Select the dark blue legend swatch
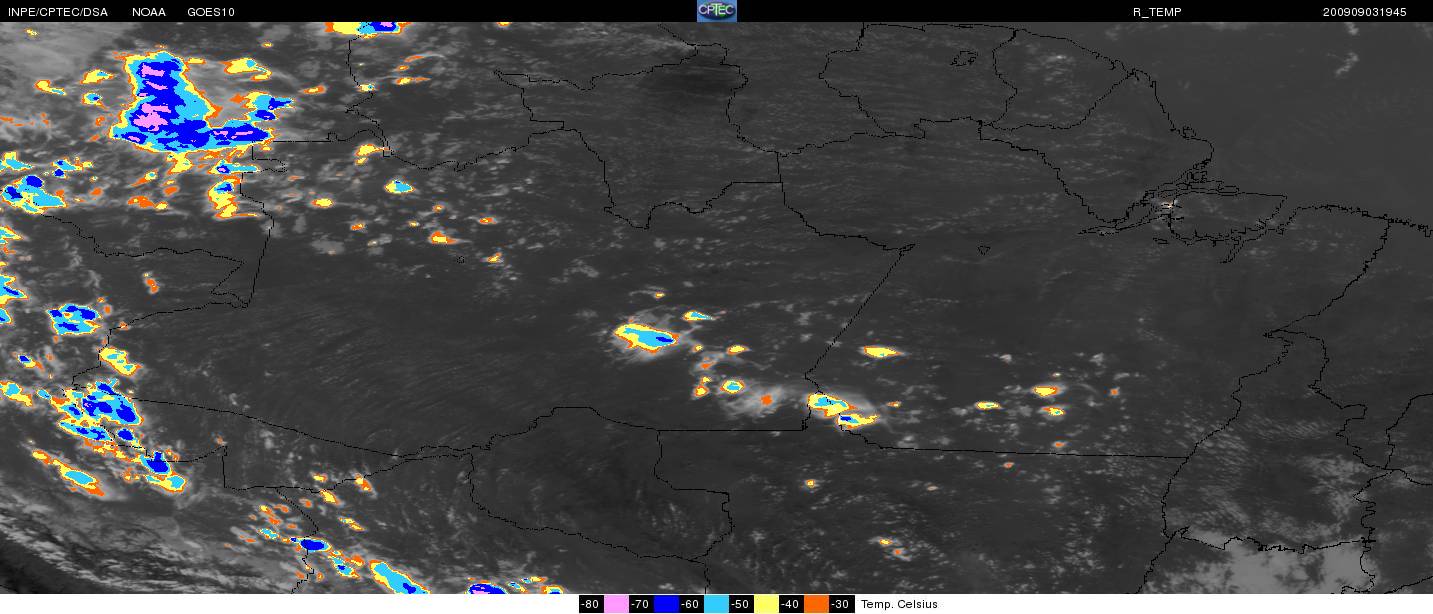 coord(666,604)
